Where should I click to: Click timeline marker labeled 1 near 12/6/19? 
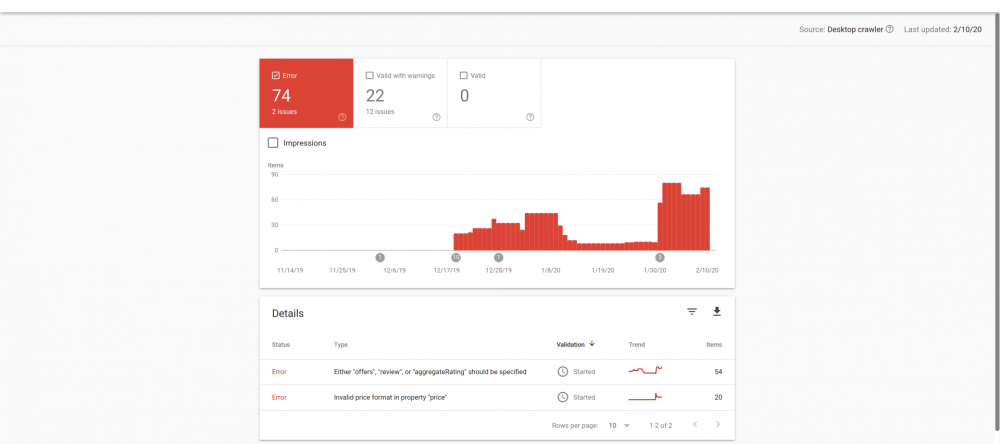click(380, 257)
